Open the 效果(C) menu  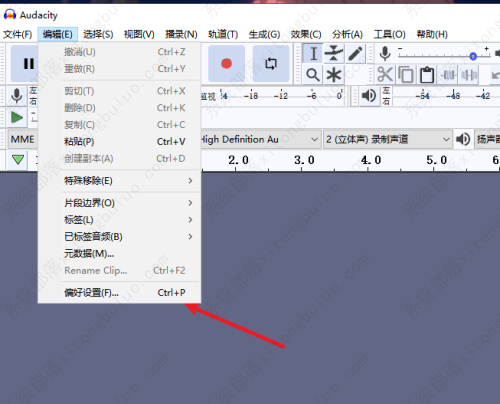point(306,34)
